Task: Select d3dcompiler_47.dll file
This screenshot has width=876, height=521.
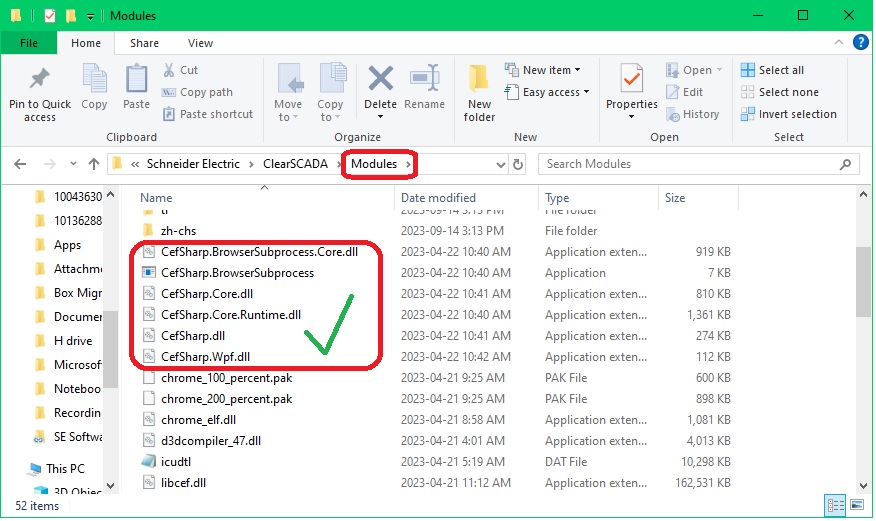Action: pyautogui.click(x=211, y=441)
